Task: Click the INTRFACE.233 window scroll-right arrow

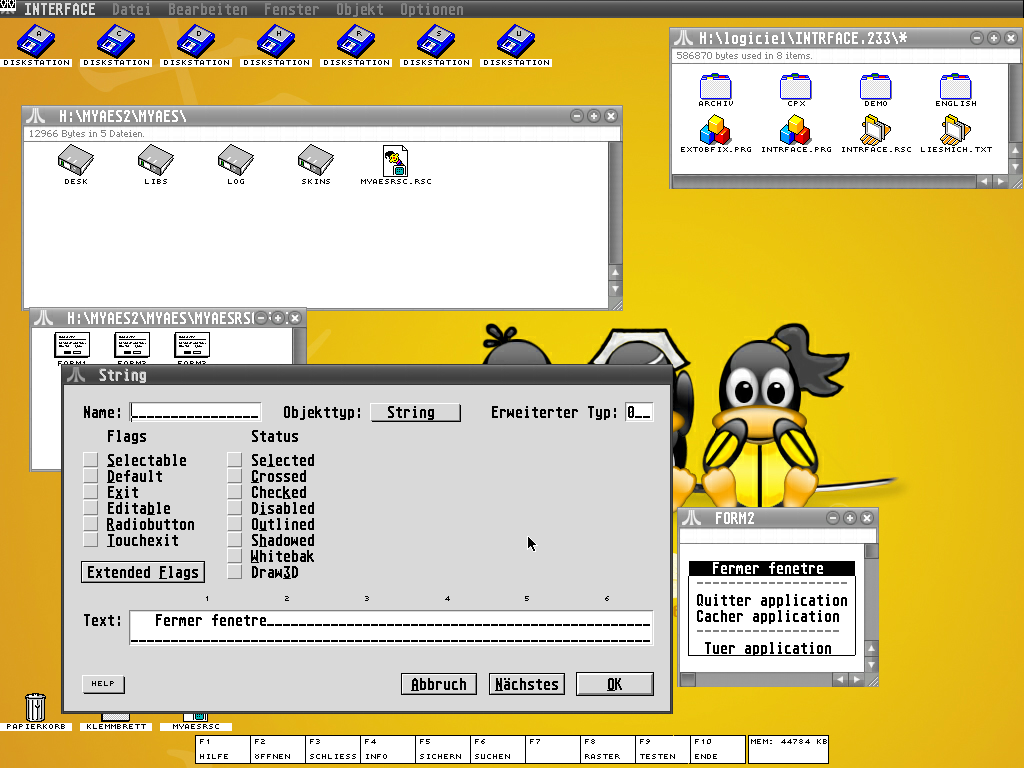Action: point(1000,182)
